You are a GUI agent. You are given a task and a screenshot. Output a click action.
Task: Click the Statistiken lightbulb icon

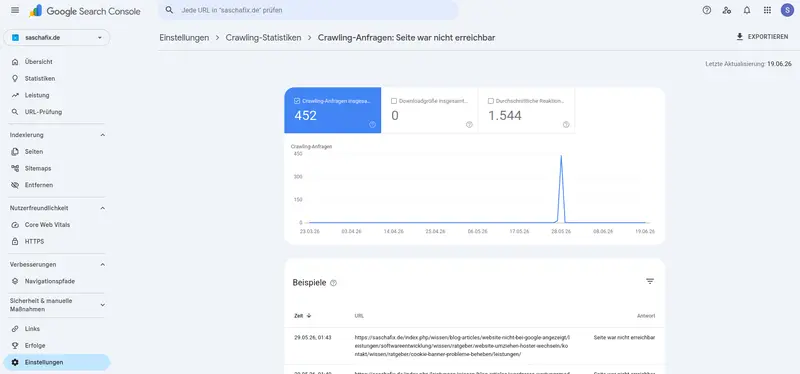coord(15,79)
